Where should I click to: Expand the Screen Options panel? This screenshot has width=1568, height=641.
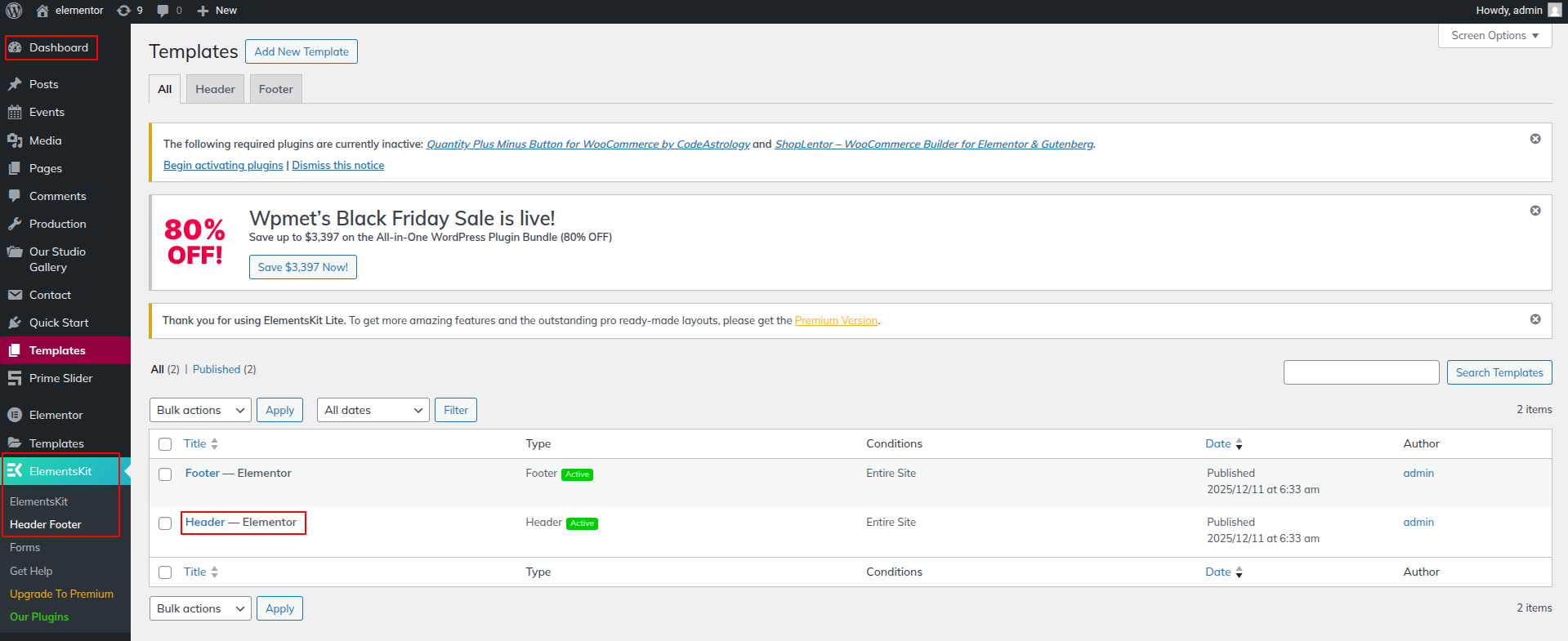pyautogui.click(x=1494, y=36)
